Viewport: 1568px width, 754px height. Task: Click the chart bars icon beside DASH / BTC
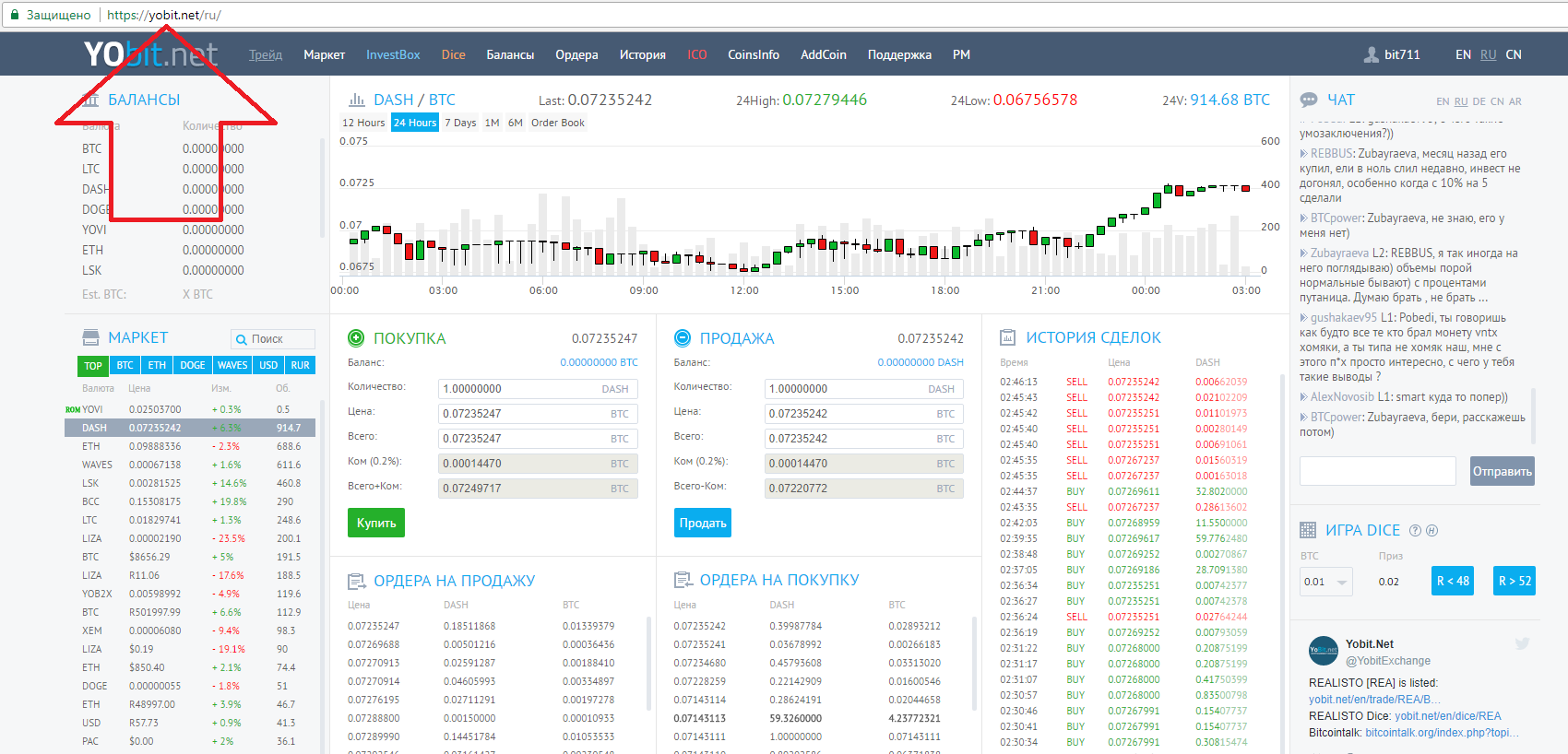click(x=357, y=100)
